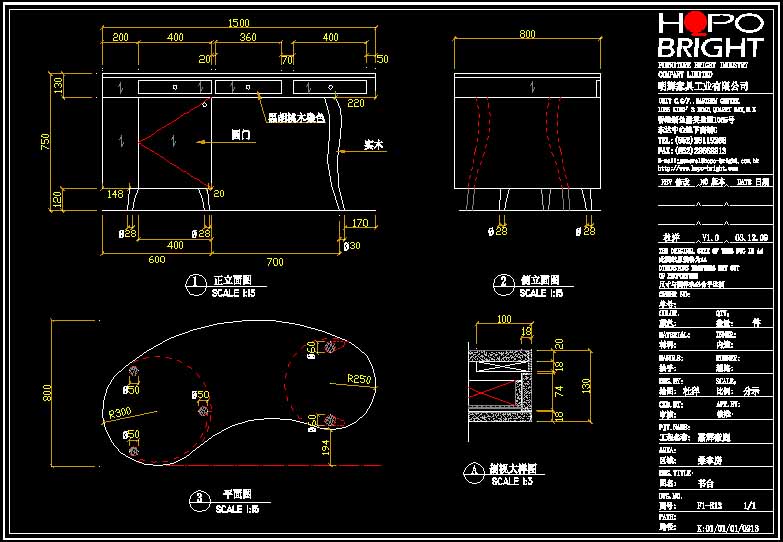Click the 200 dimension at top left
This screenshot has width=783, height=542.
point(120,37)
